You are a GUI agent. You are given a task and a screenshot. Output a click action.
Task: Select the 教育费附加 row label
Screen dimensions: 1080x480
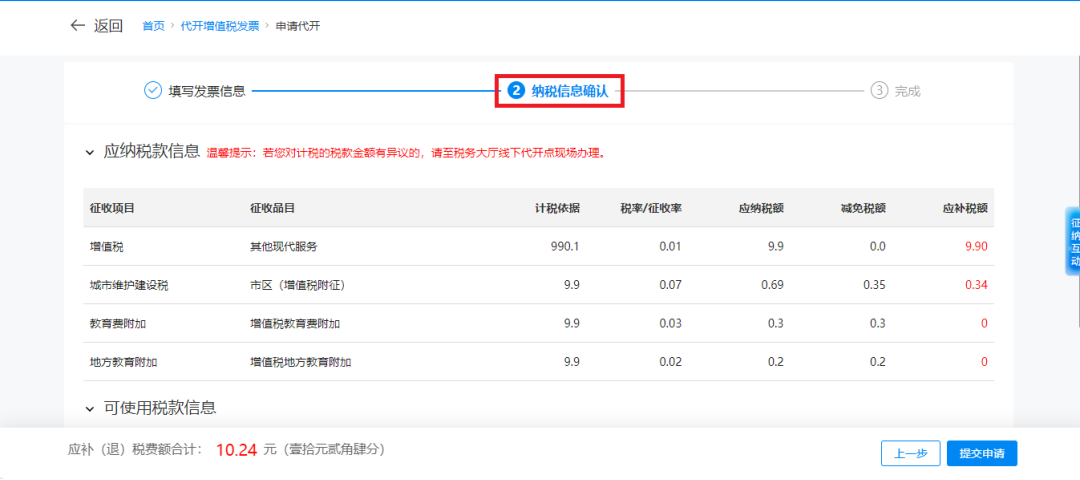[x=118, y=324]
